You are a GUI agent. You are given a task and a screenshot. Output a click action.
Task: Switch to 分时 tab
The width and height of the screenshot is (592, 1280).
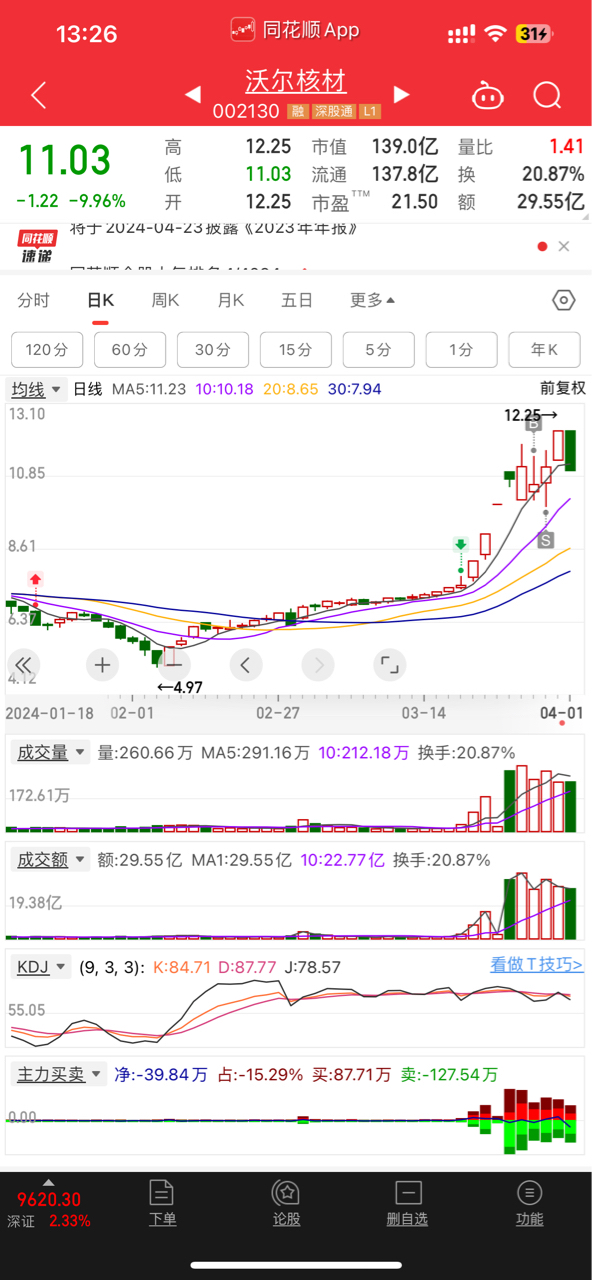[x=33, y=300]
